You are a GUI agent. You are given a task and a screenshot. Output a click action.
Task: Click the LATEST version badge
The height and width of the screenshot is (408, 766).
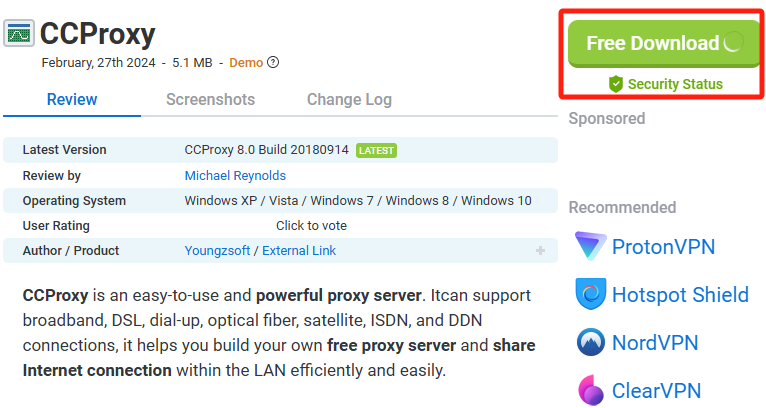coord(376,150)
